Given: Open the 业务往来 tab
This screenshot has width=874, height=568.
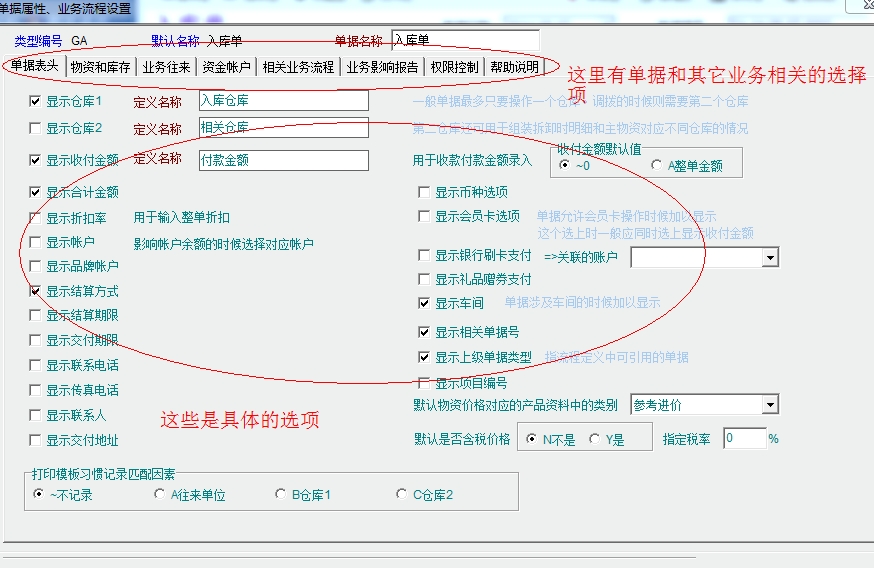Looking at the screenshot, I should 164,67.
